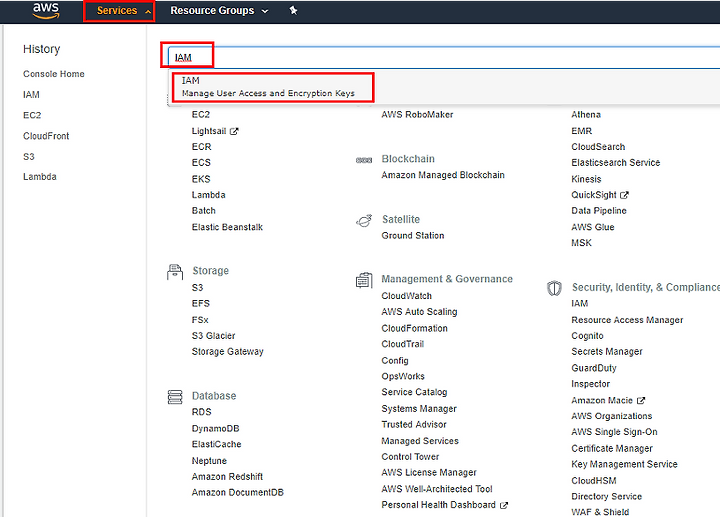Open S3 Glacier service
This screenshot has height=517, width=720.
tap(214, 336)
